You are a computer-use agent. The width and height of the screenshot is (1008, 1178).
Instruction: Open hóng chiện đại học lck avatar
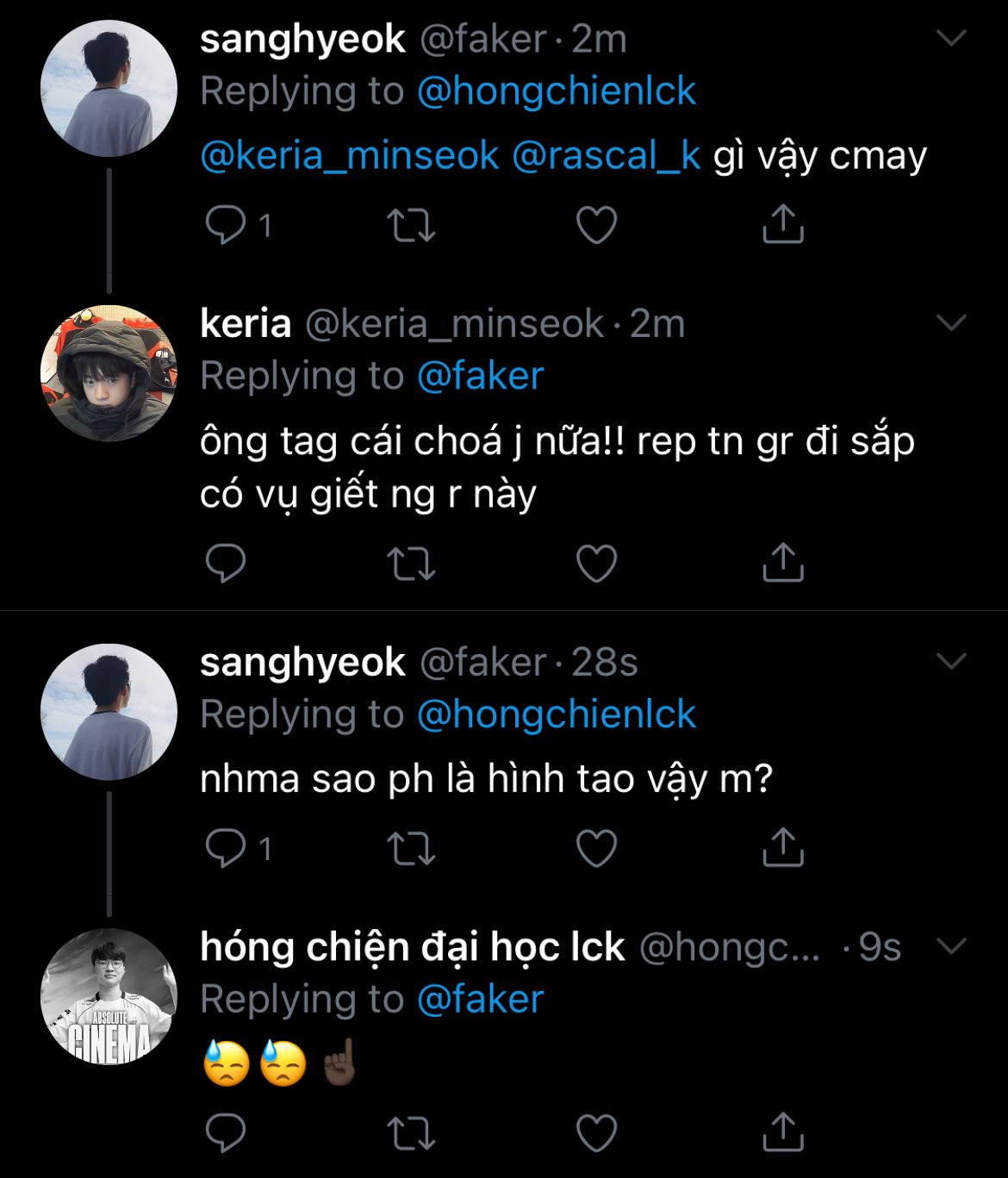tap(109, 996)
